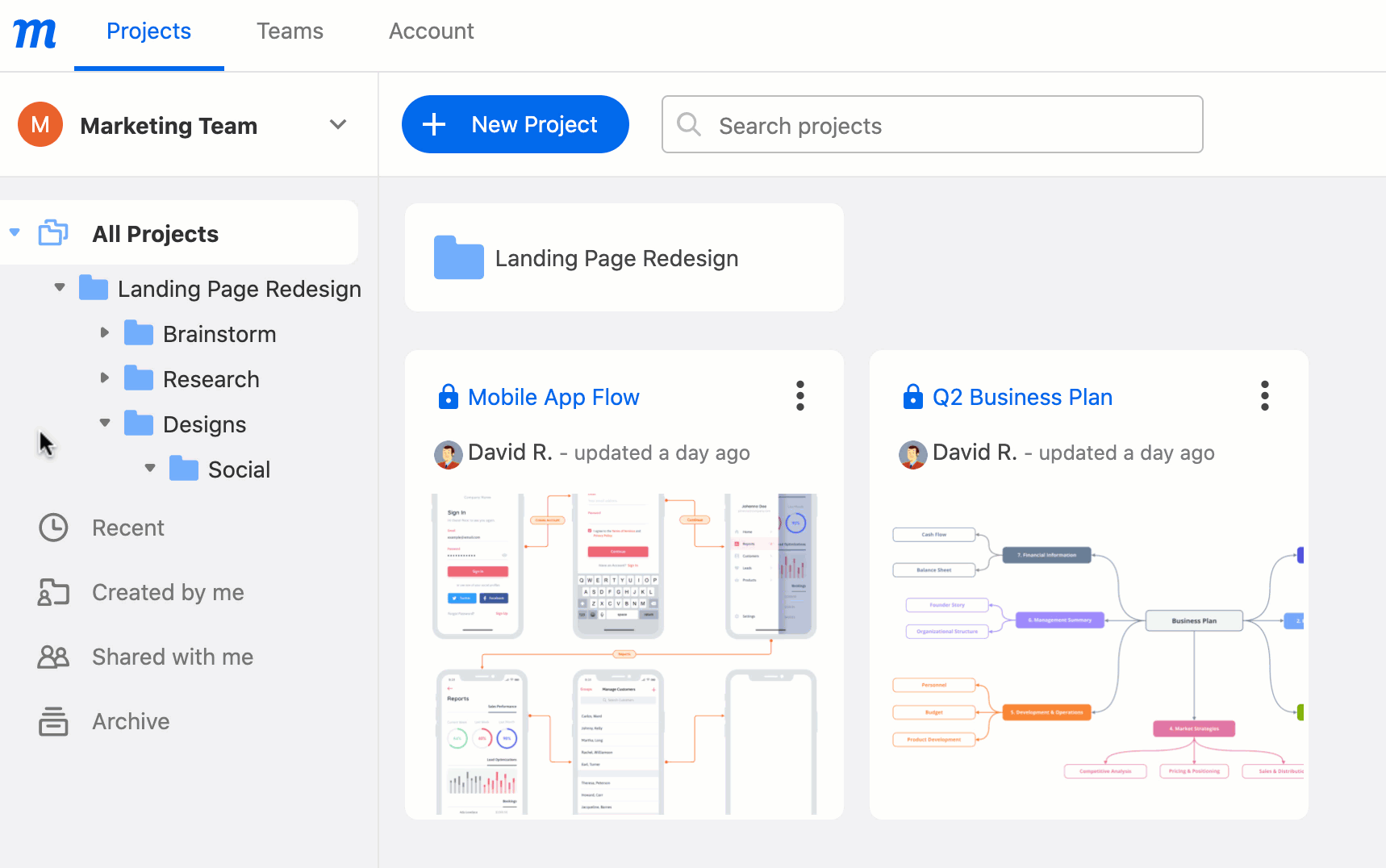Collapse the Designs folder

[x=104, y=423]
